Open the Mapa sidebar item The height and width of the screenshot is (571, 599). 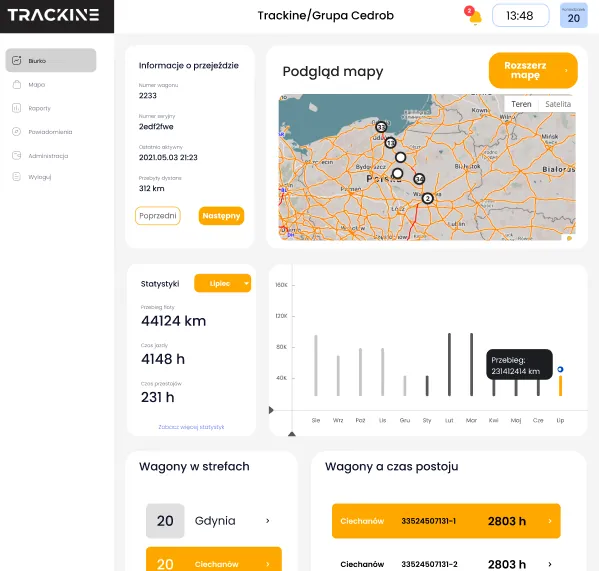coord(36,84)
